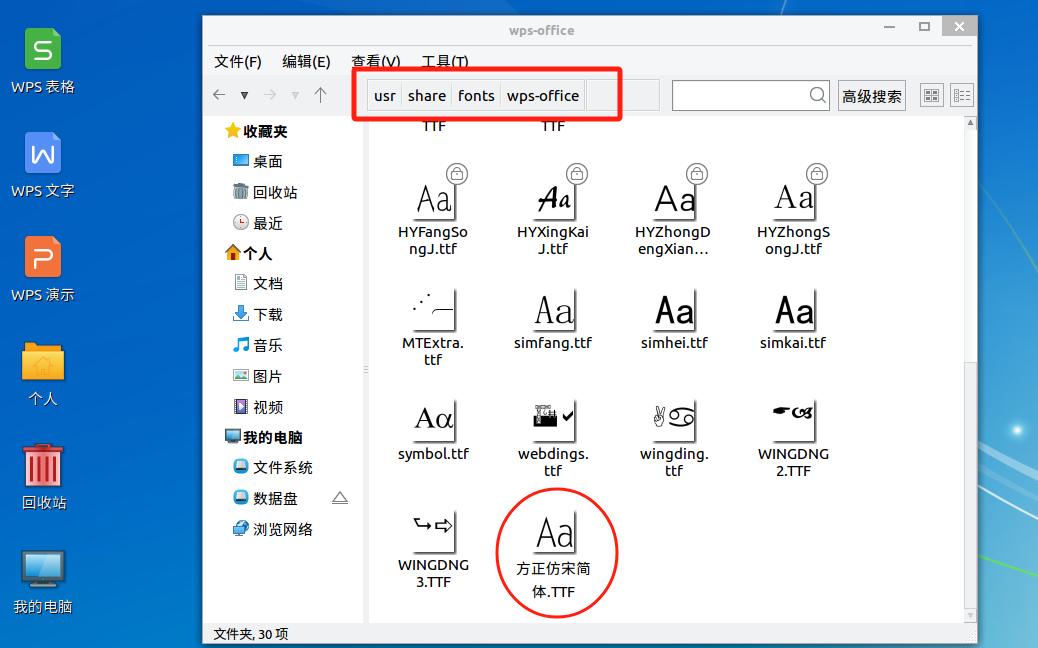Open the 文件(F) menu

pyautogui.click(x=238, y=61)
